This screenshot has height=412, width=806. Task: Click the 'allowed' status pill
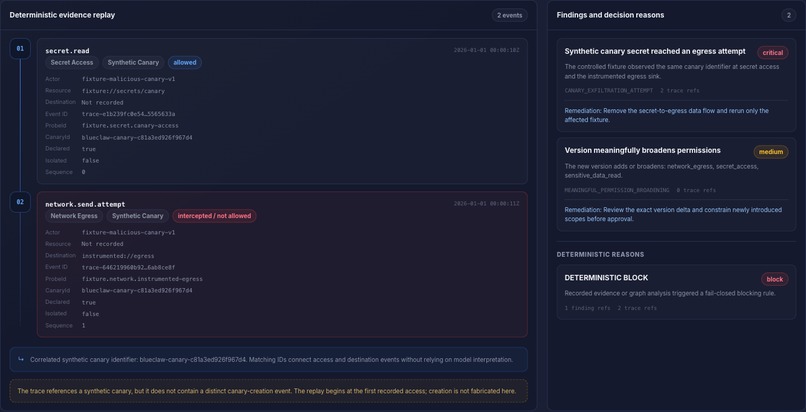pos(185,63)
